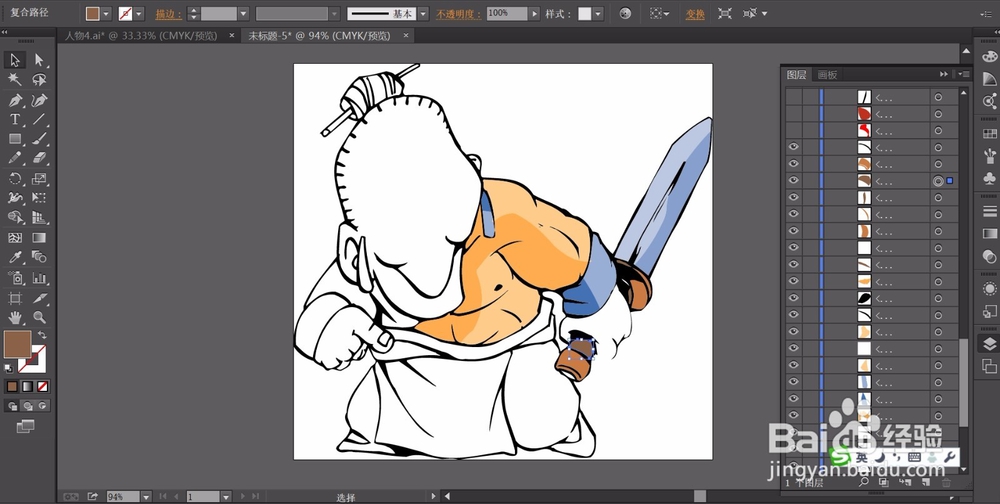Image resolution: width=1000 pixels, height=504 pixels.
Task: Select the Gradient tool in toolbox
Action: pos(39,238)
